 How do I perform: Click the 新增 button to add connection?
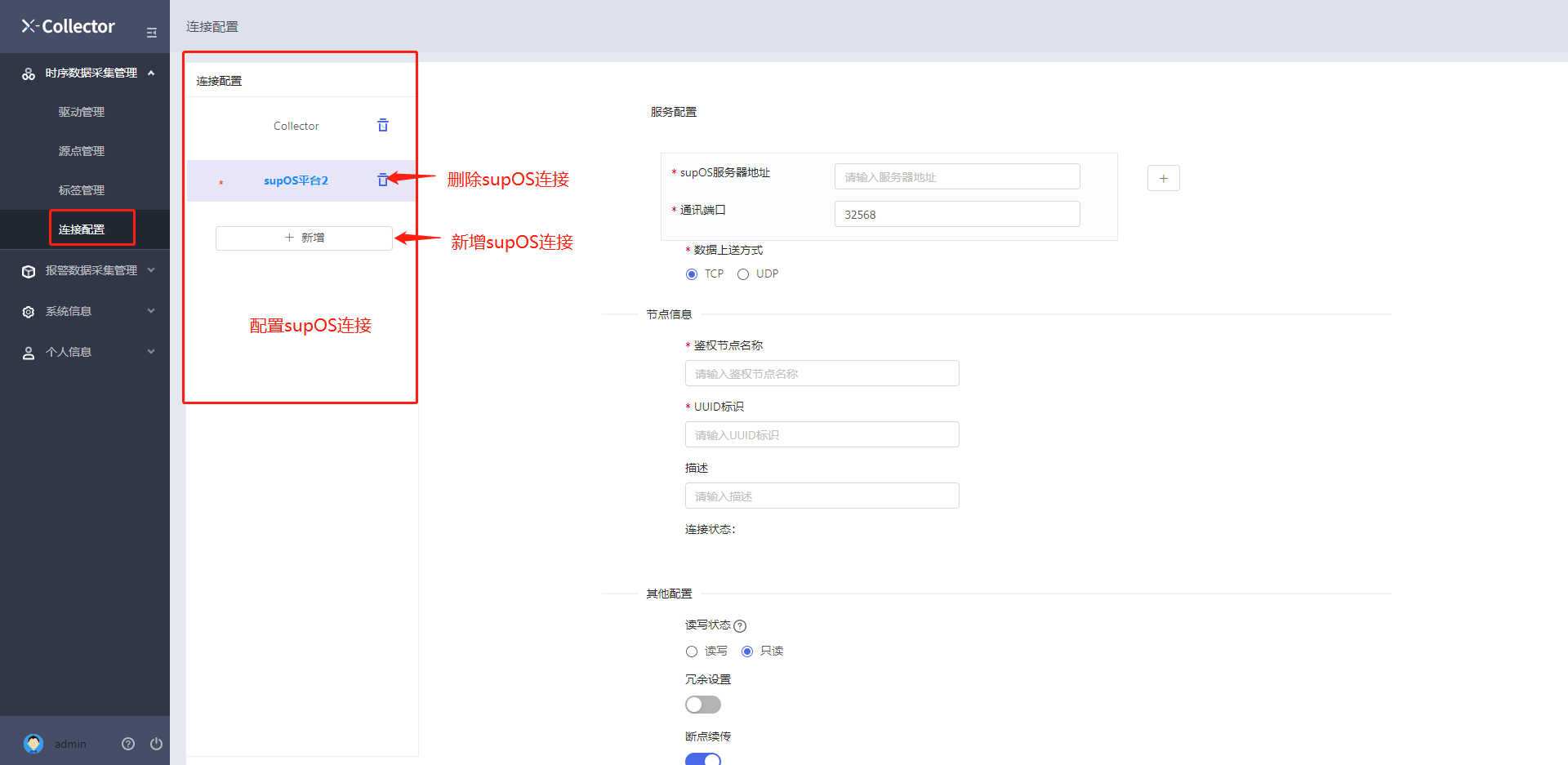click(x=304, y=238)
